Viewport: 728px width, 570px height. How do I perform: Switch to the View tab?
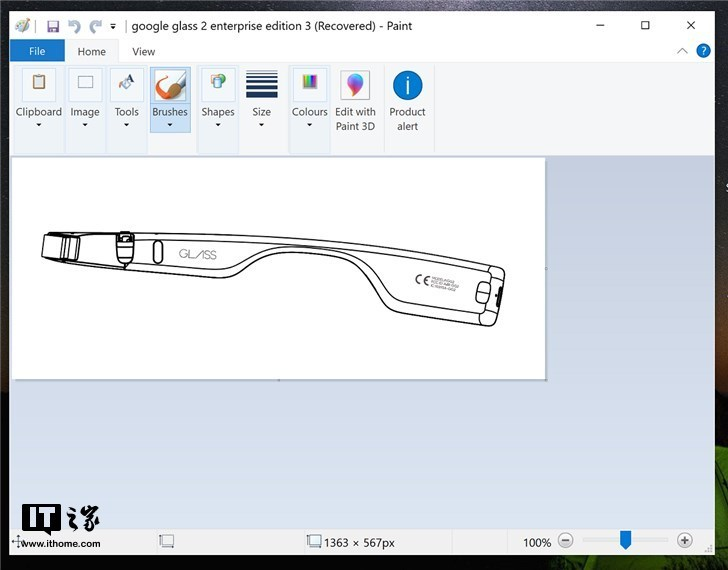(143, 52)
